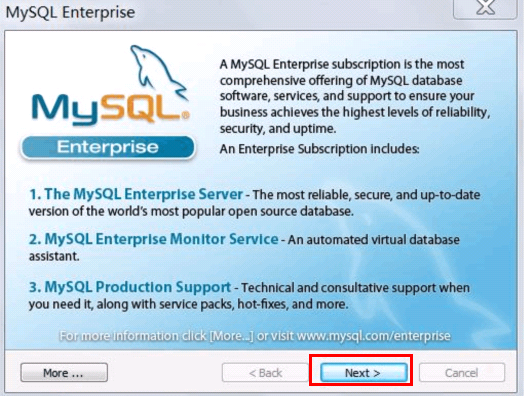Click the 'service packs, hot-fixes' description line

pyautogui.click(x=188, y=304)
